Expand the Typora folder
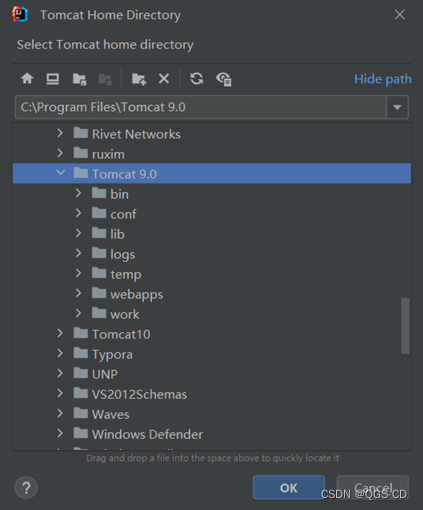This screenshot has height=510, width=423. click(60, 353)
